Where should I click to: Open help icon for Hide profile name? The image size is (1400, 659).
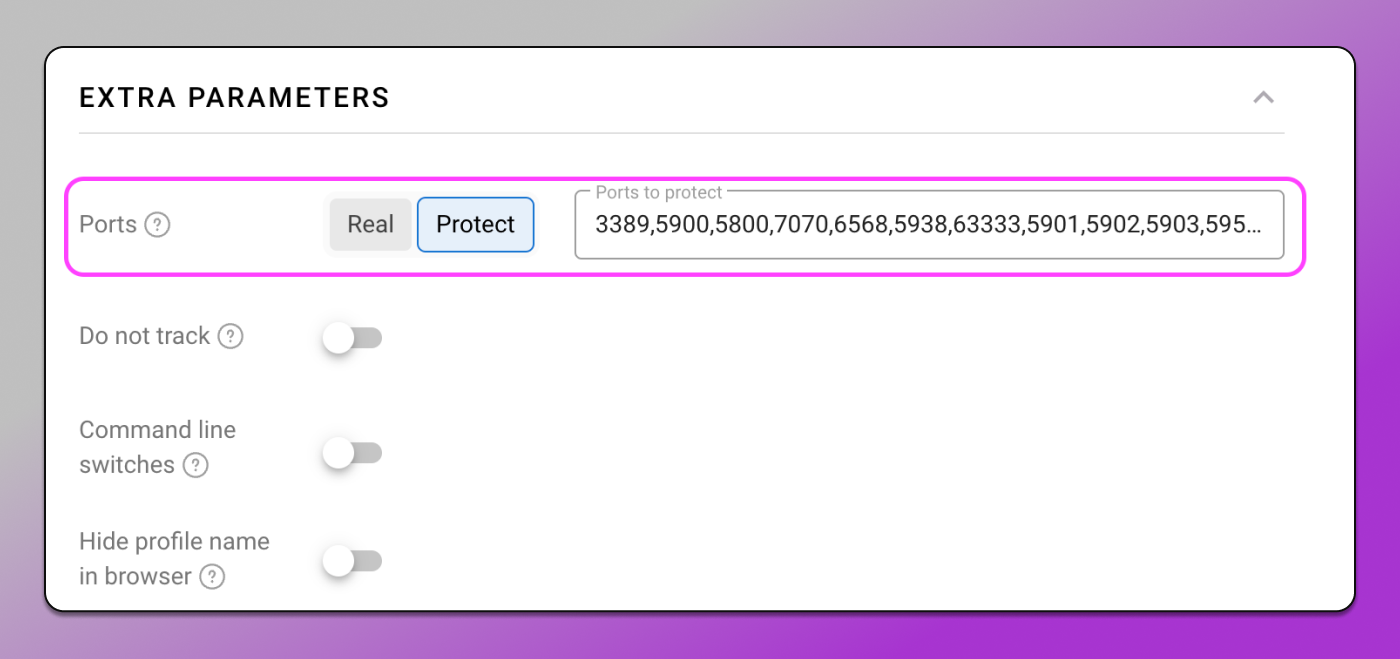tap(212, 577)
